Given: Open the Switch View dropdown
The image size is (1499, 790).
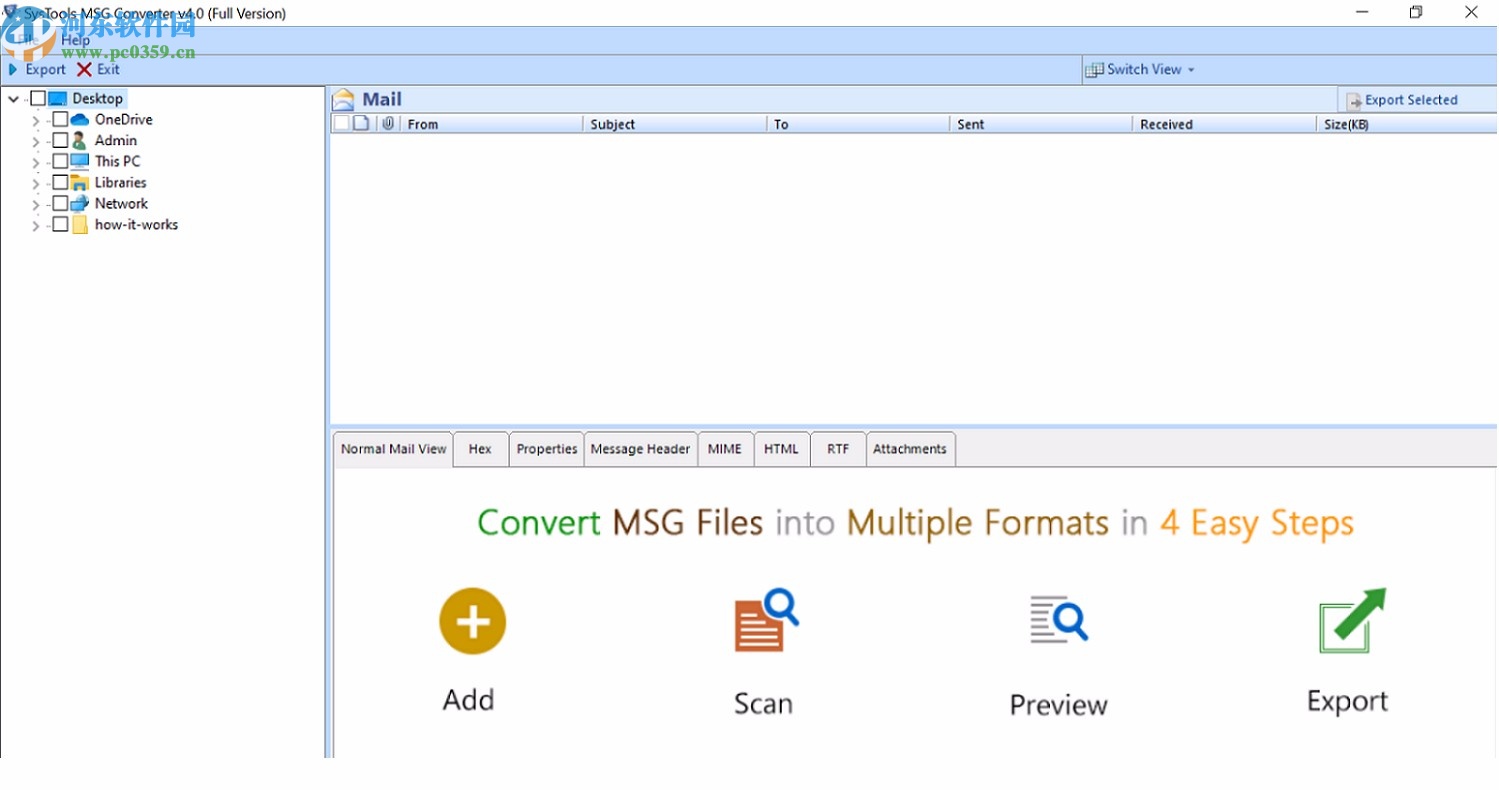Looking at the screenshot, I should [x=1190, y=69].
